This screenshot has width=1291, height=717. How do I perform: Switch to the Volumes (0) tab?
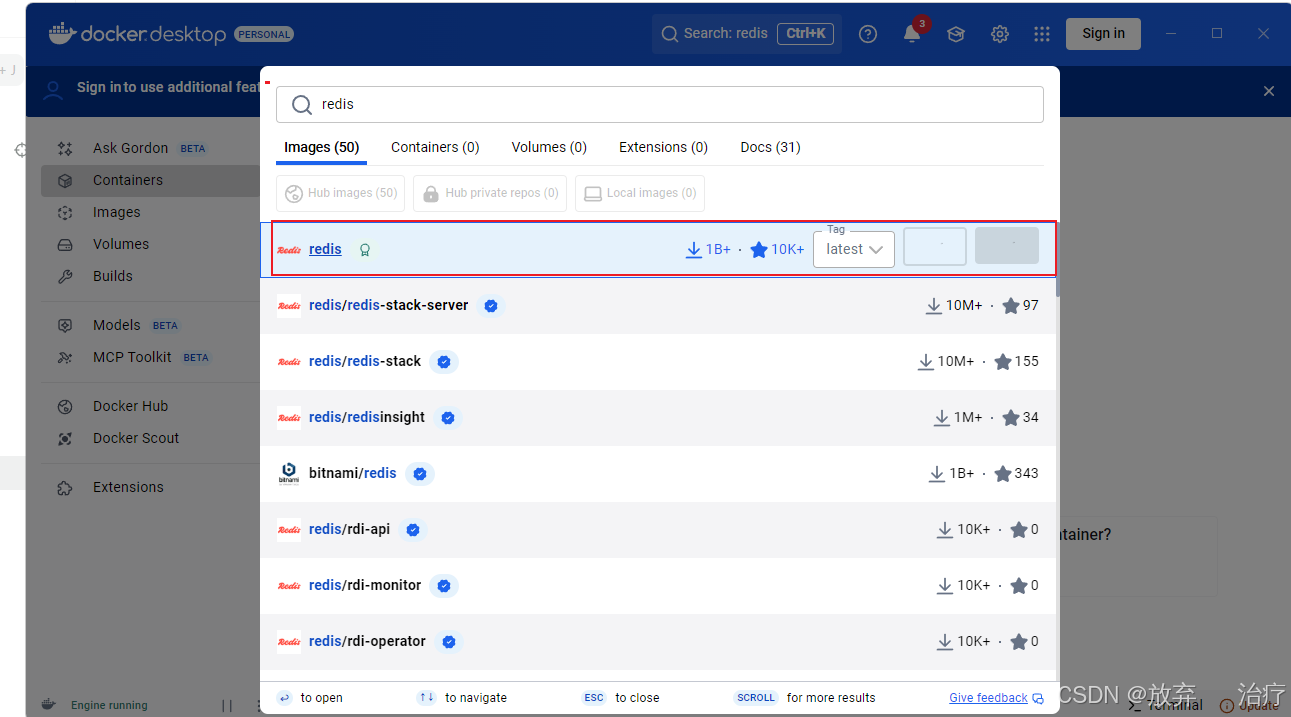(x=549, y=147)
